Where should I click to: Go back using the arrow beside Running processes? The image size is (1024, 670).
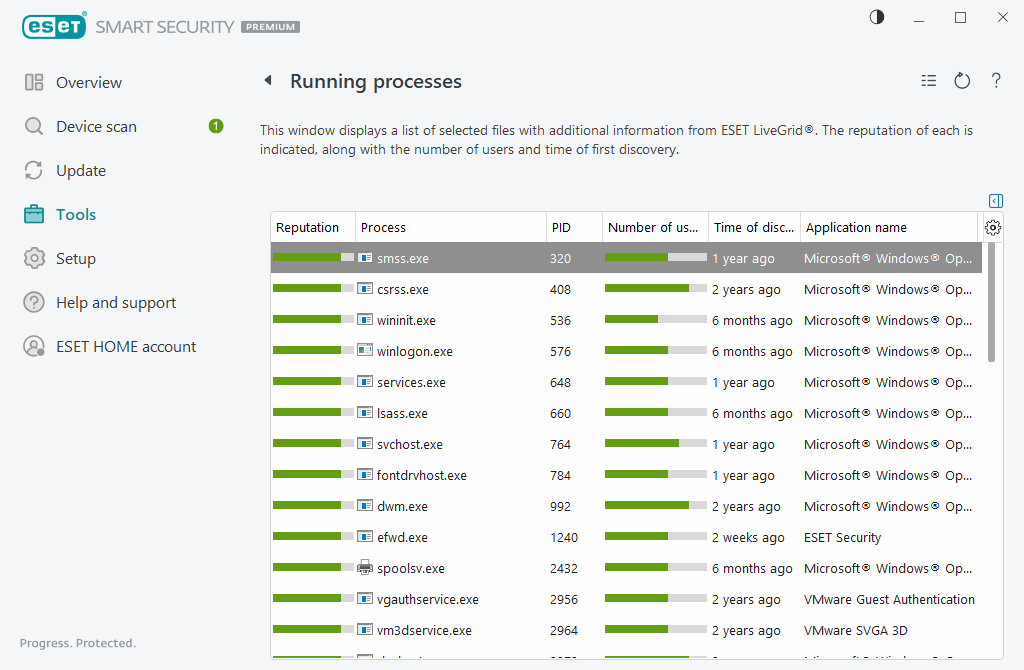pyautogui.click(x=268, y=81)
